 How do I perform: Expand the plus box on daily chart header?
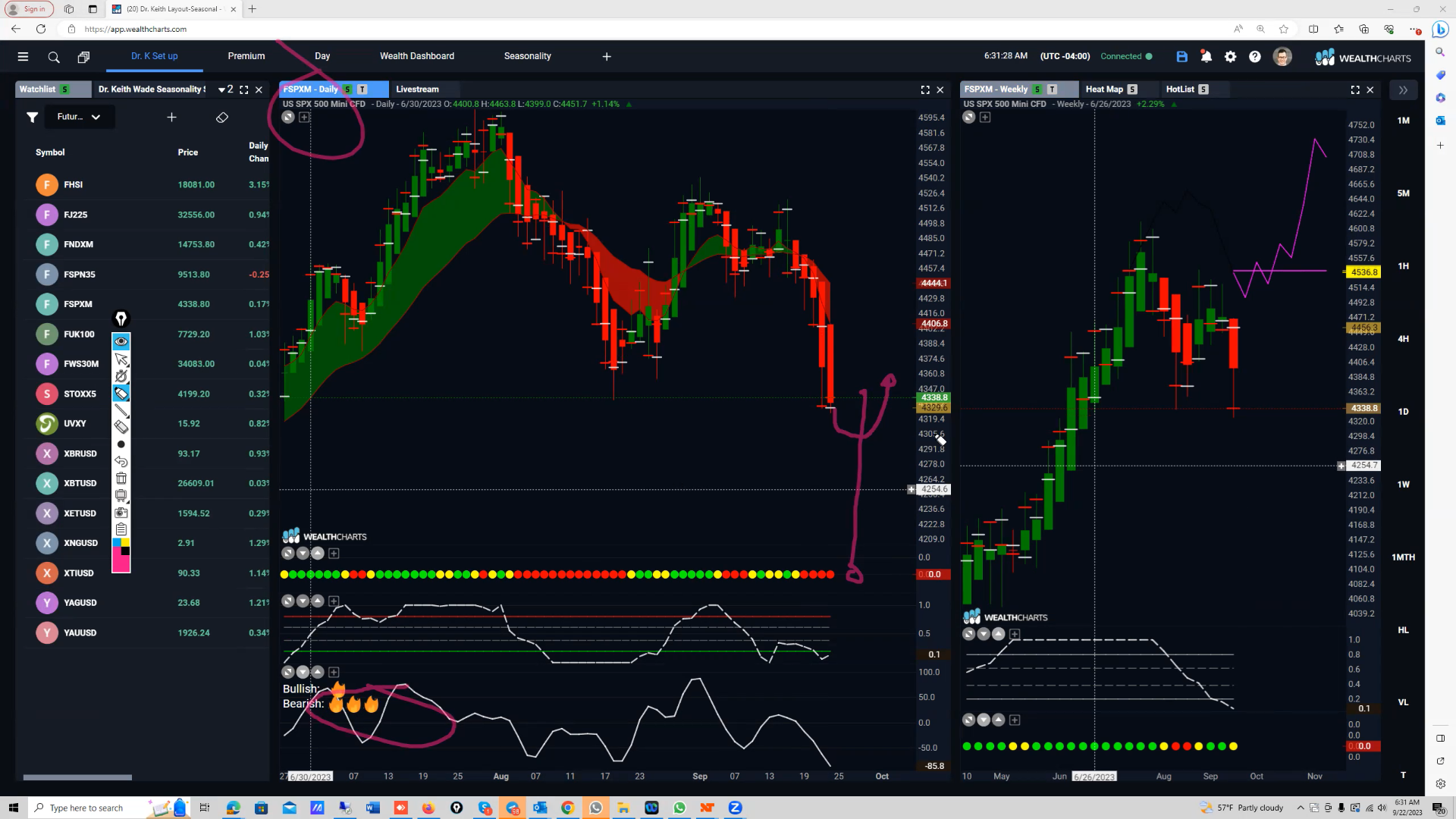point(304,118)
